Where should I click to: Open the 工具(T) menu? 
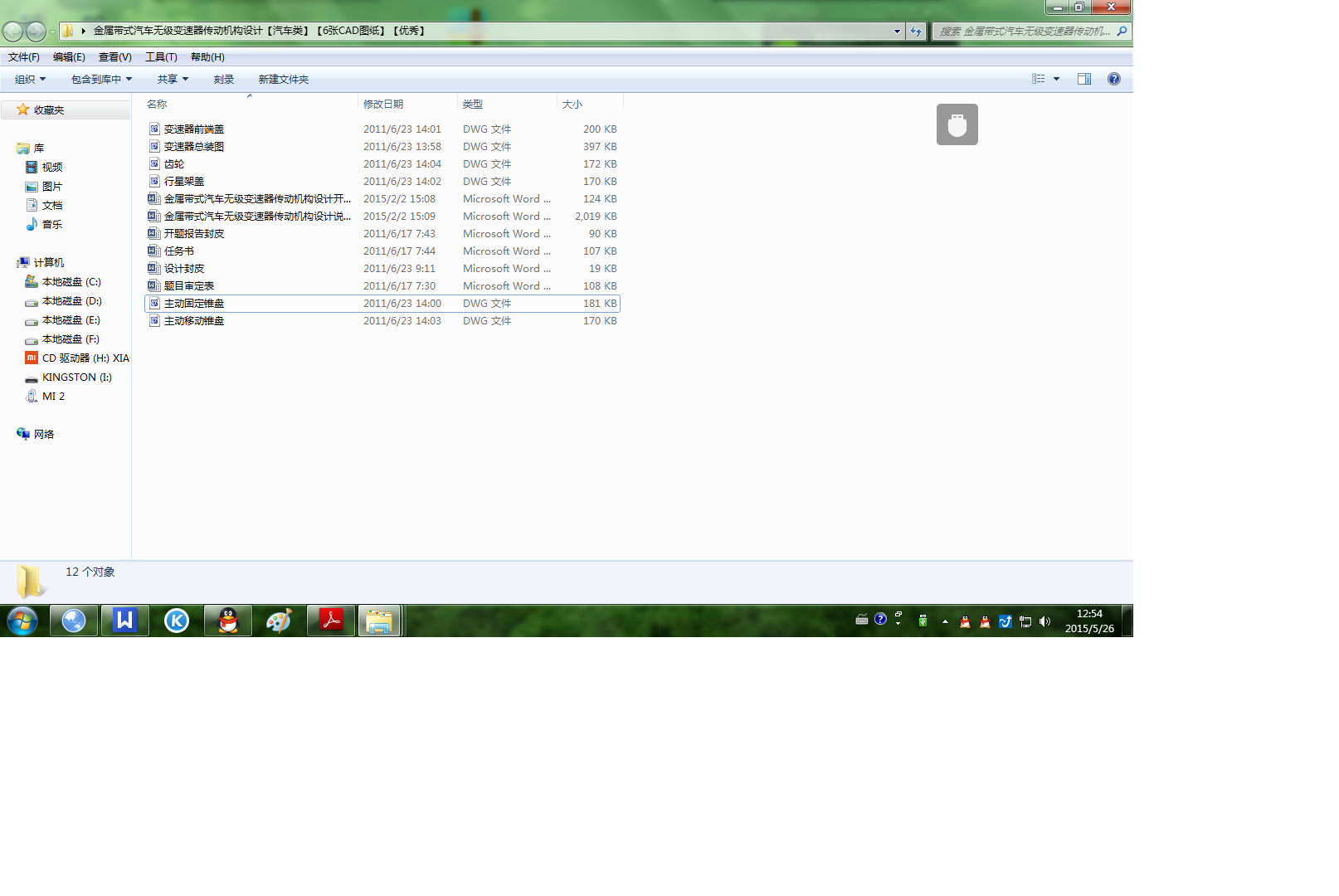(x=161, y=57)
